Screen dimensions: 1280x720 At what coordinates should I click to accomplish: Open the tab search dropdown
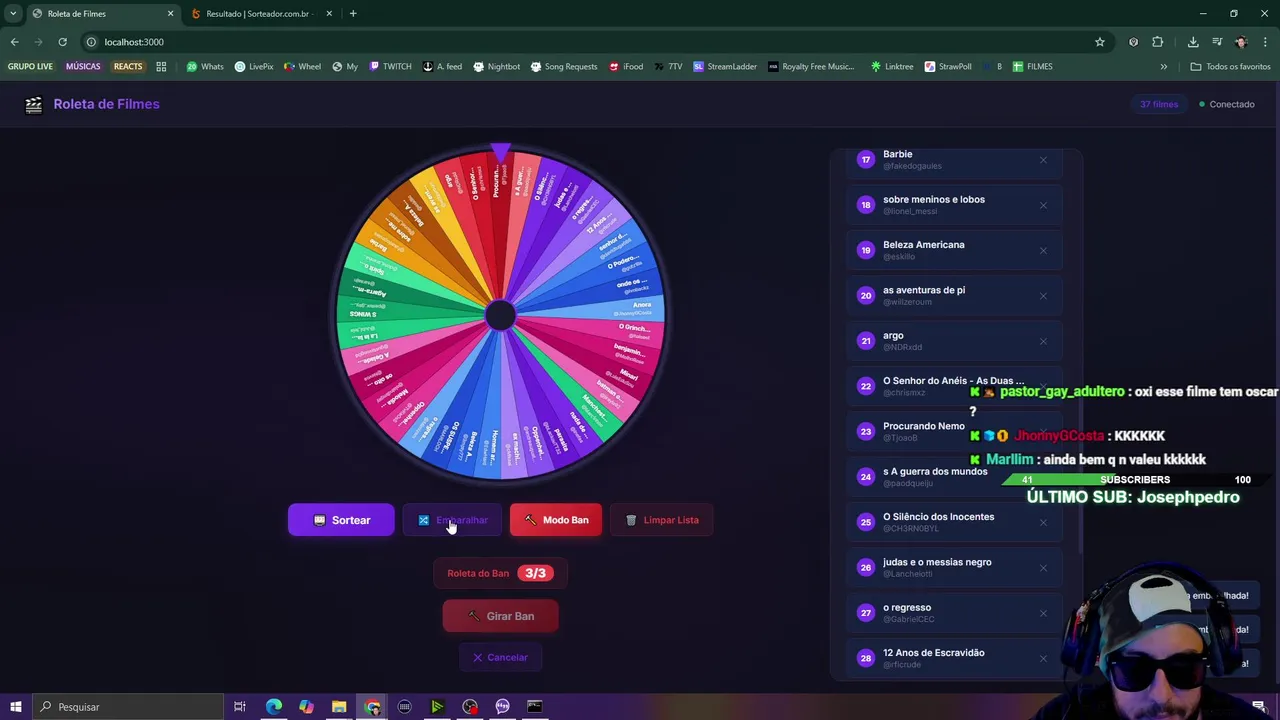[13, 14]
